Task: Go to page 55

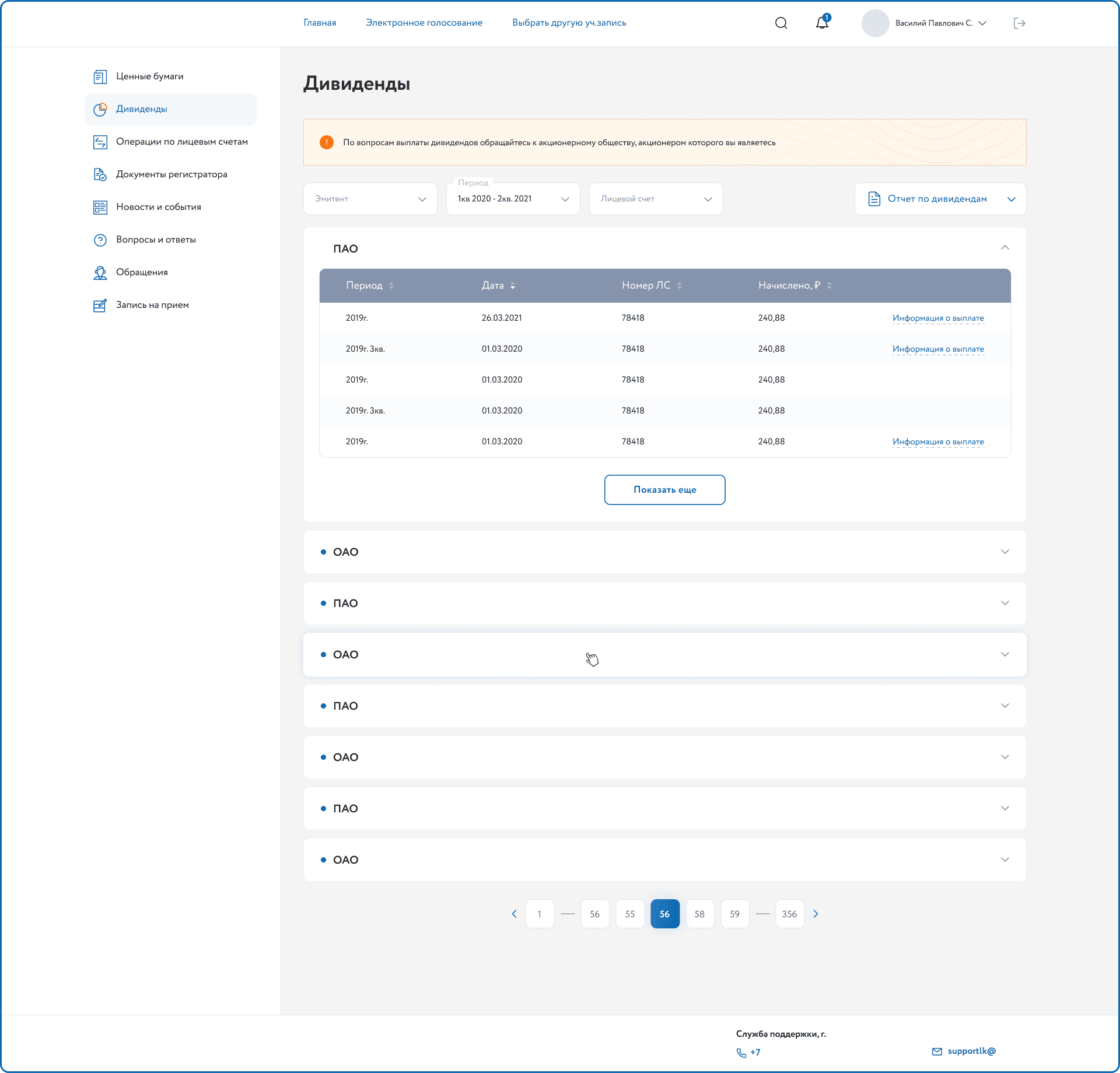Action: click(630, 914)
